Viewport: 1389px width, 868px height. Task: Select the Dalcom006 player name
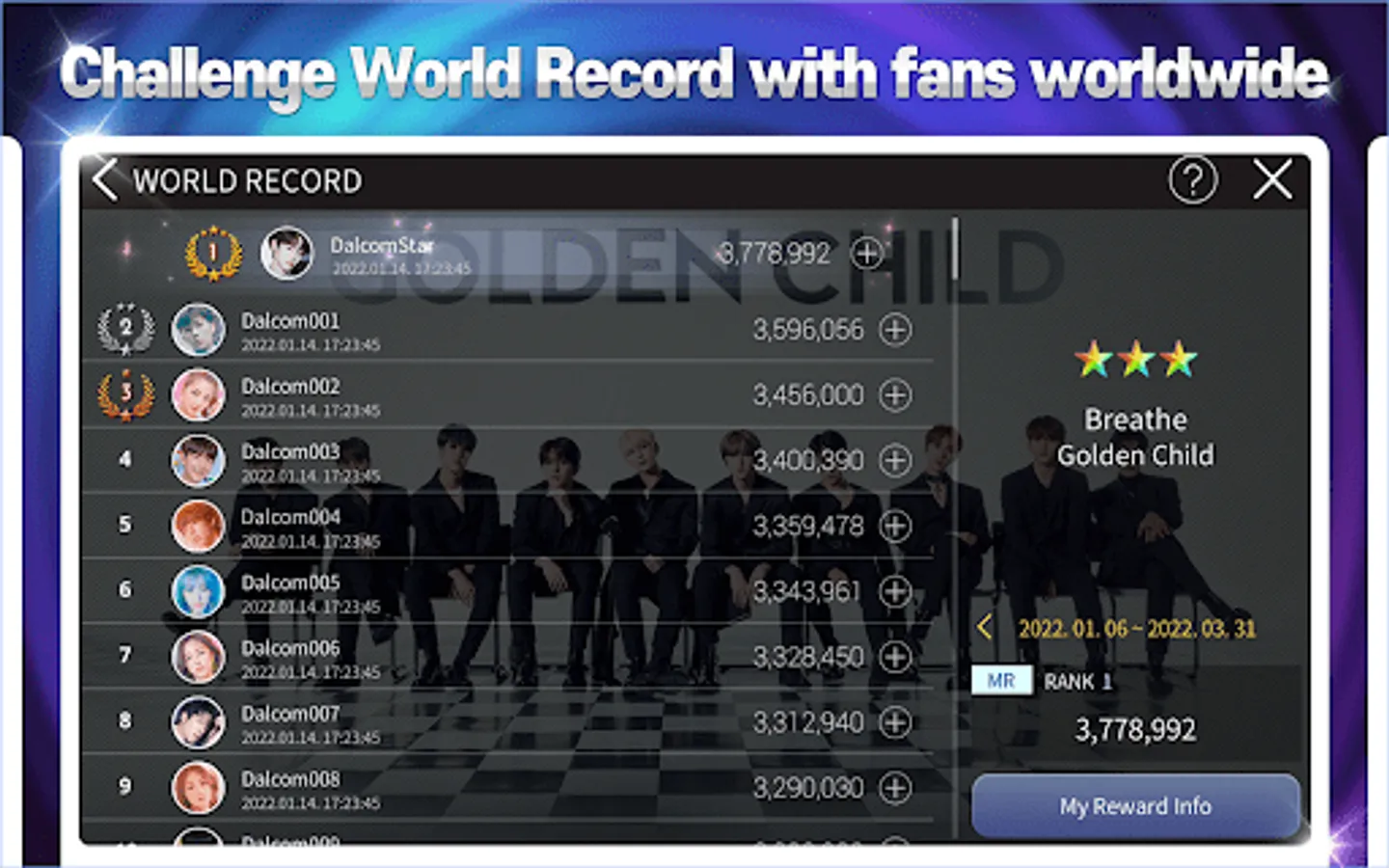click(x=290, y=648)
